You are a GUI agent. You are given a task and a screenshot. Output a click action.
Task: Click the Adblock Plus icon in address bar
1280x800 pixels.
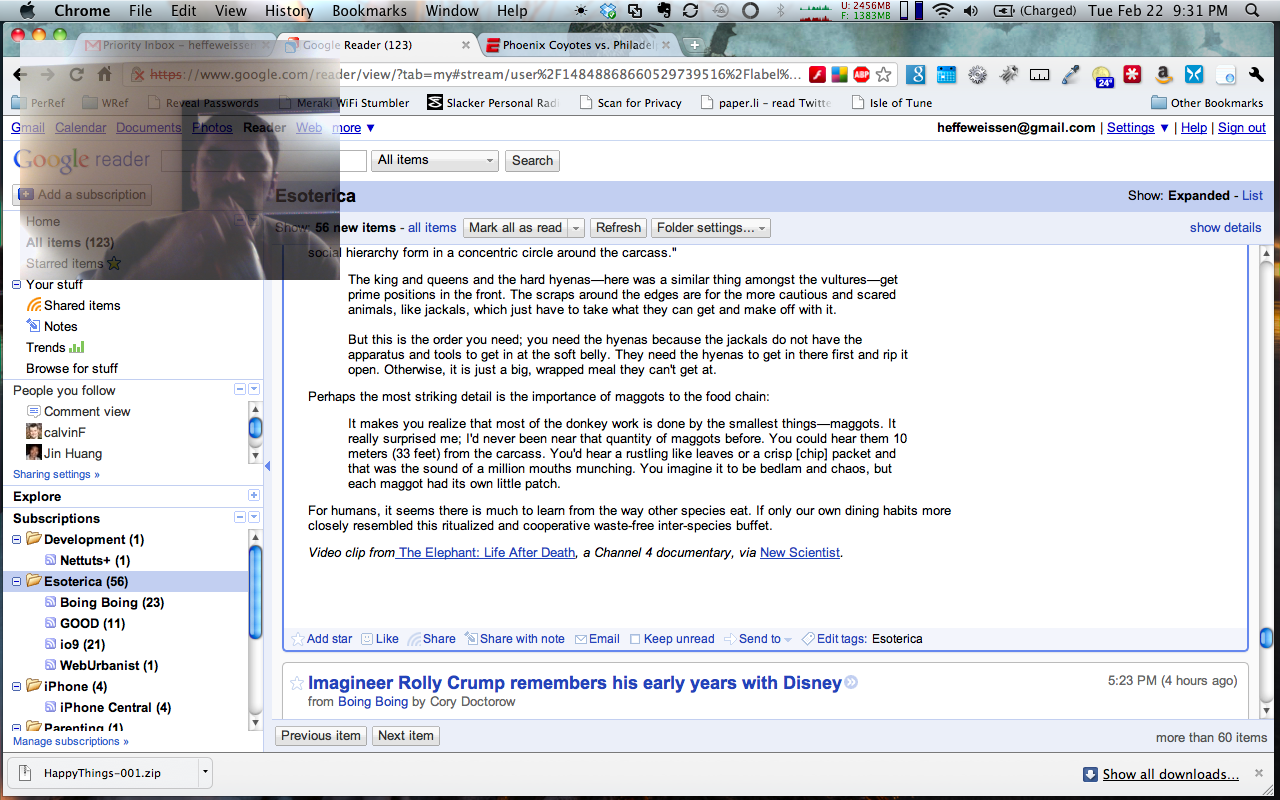861,74
